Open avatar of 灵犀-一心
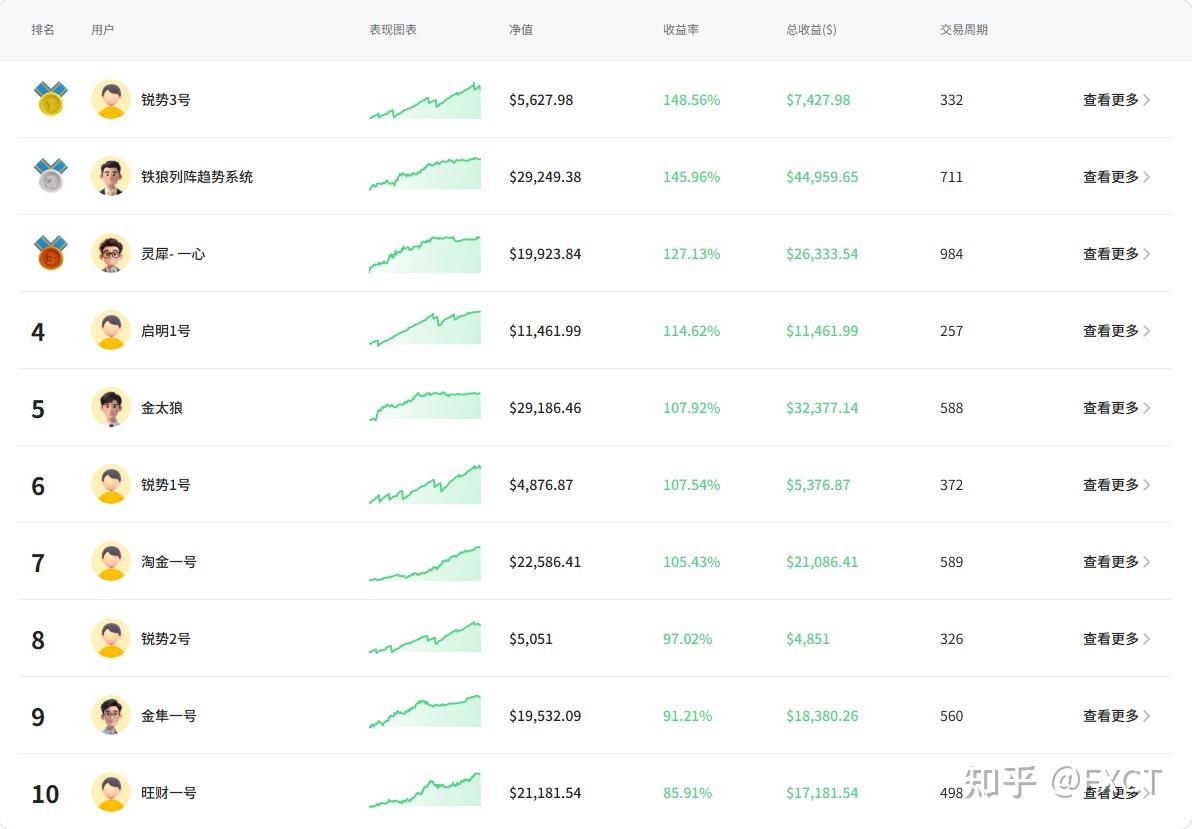Screen dimensions: 1192x829 click(x=111, y=253)
